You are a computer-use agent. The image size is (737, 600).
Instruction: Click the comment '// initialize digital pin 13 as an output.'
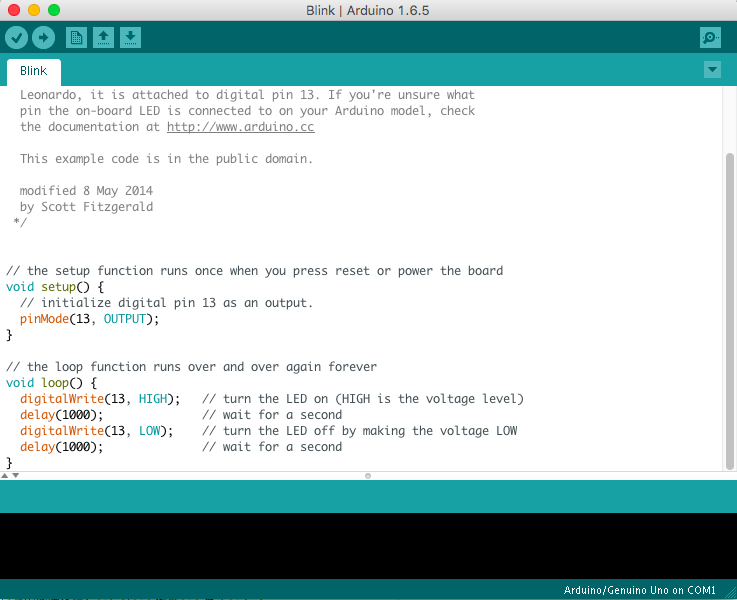[166, 303]
